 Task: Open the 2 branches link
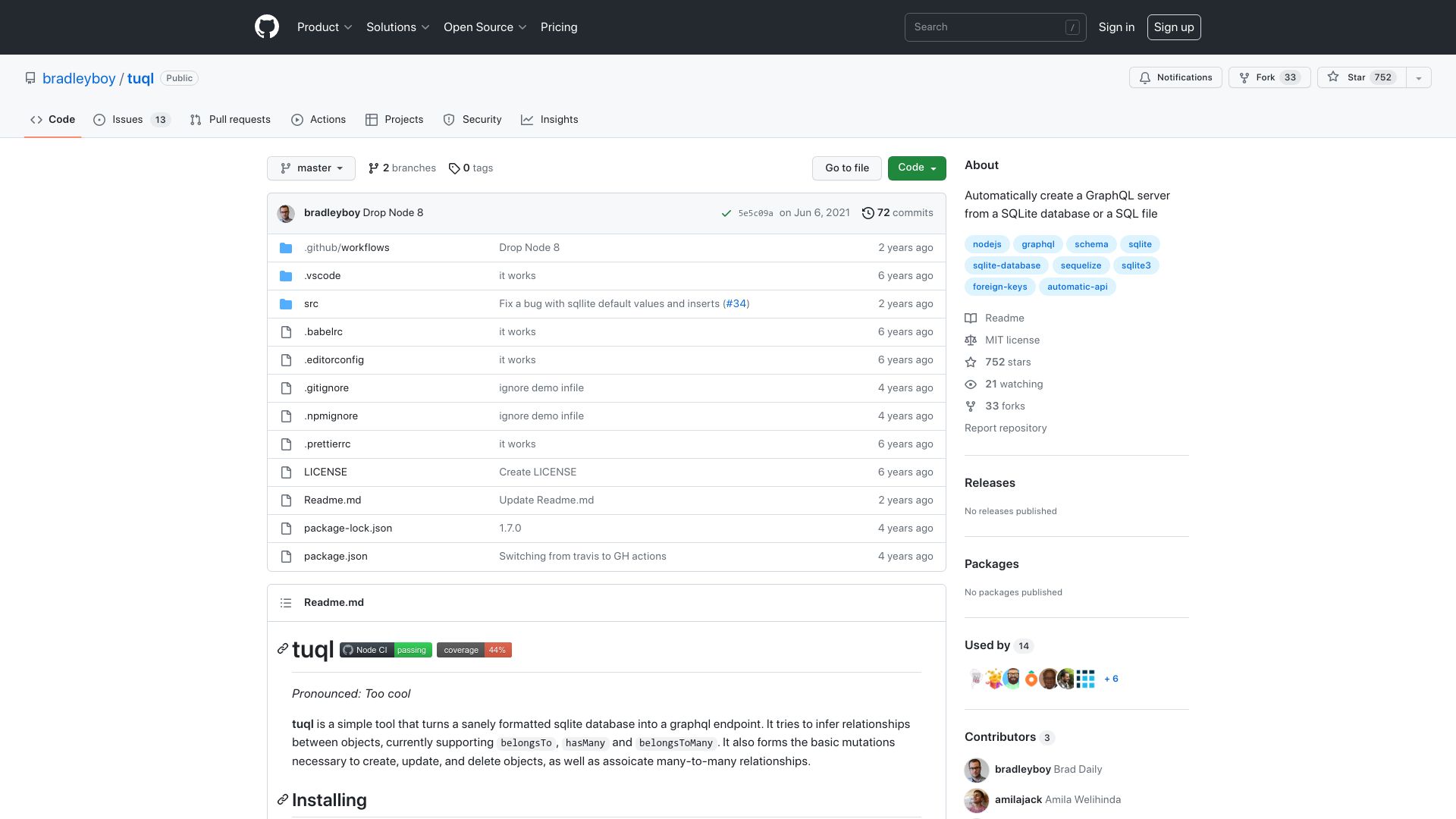pos(402,168)
